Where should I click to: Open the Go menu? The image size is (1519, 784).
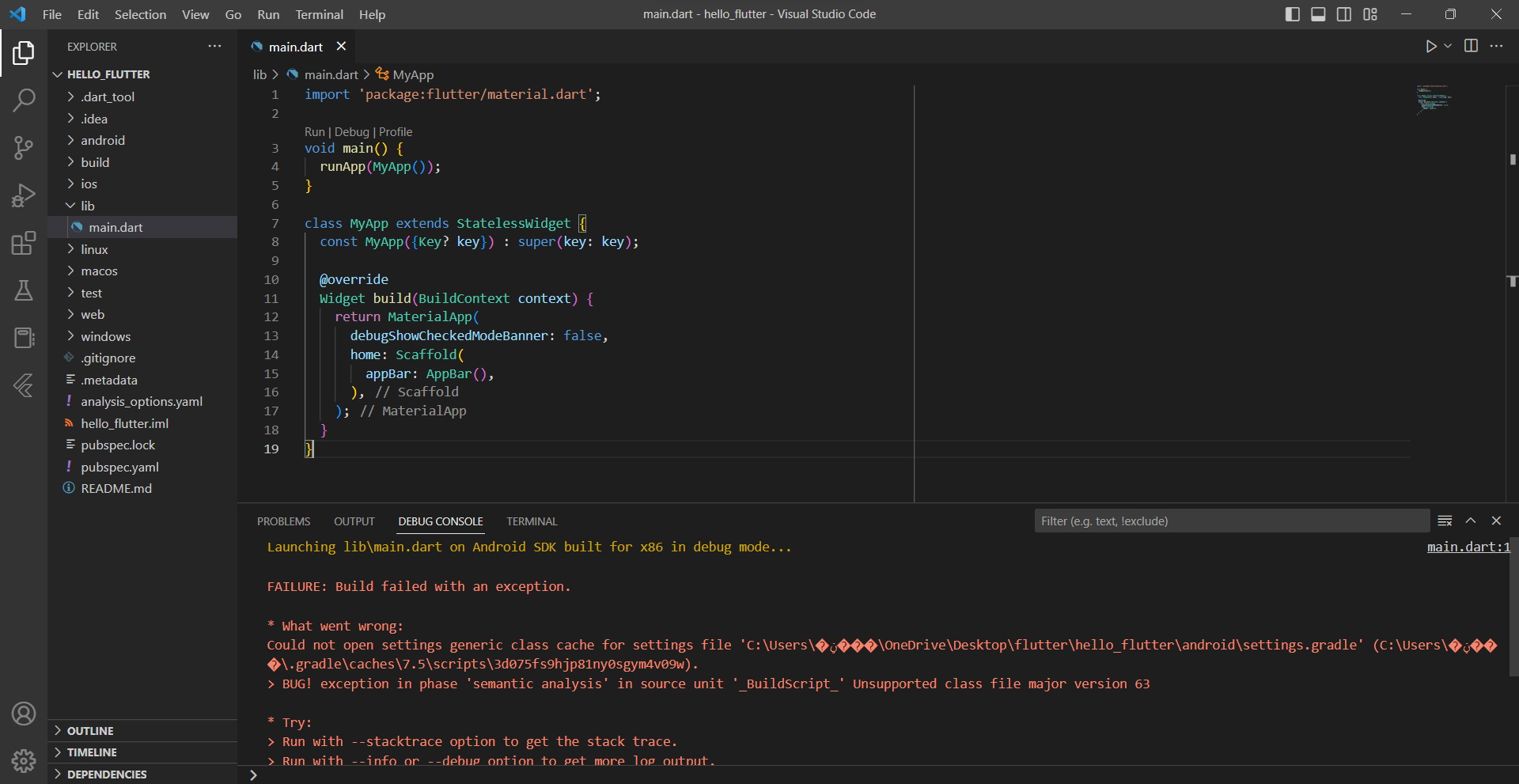click(x=233, y=14)
